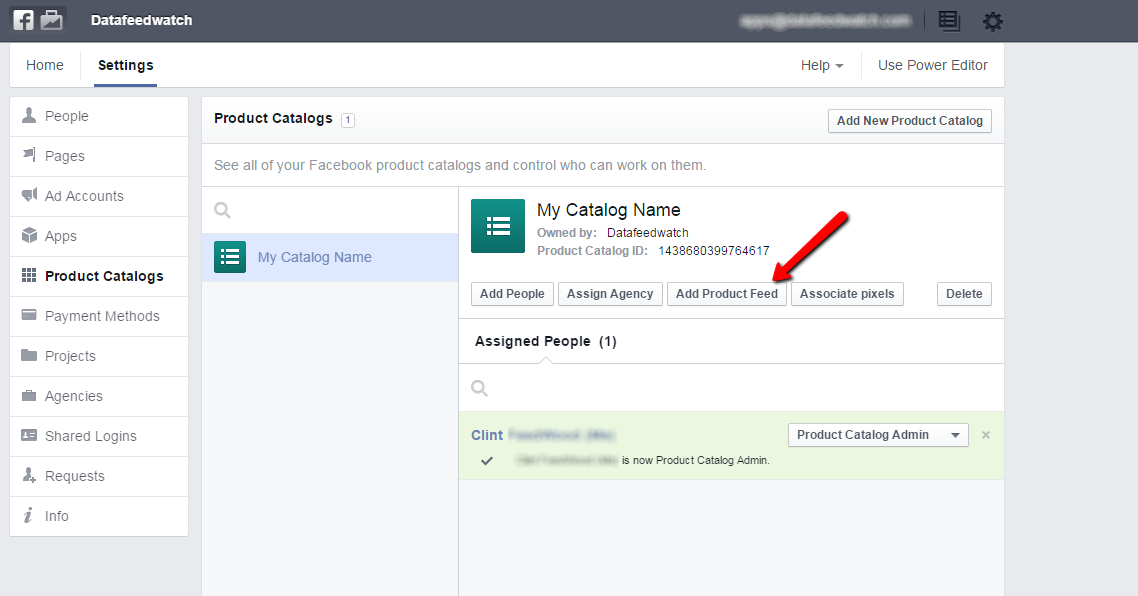1138x596 pixels.
Task: Open Requests settings section
Action: pyautogui.click(x=99, y=475)
